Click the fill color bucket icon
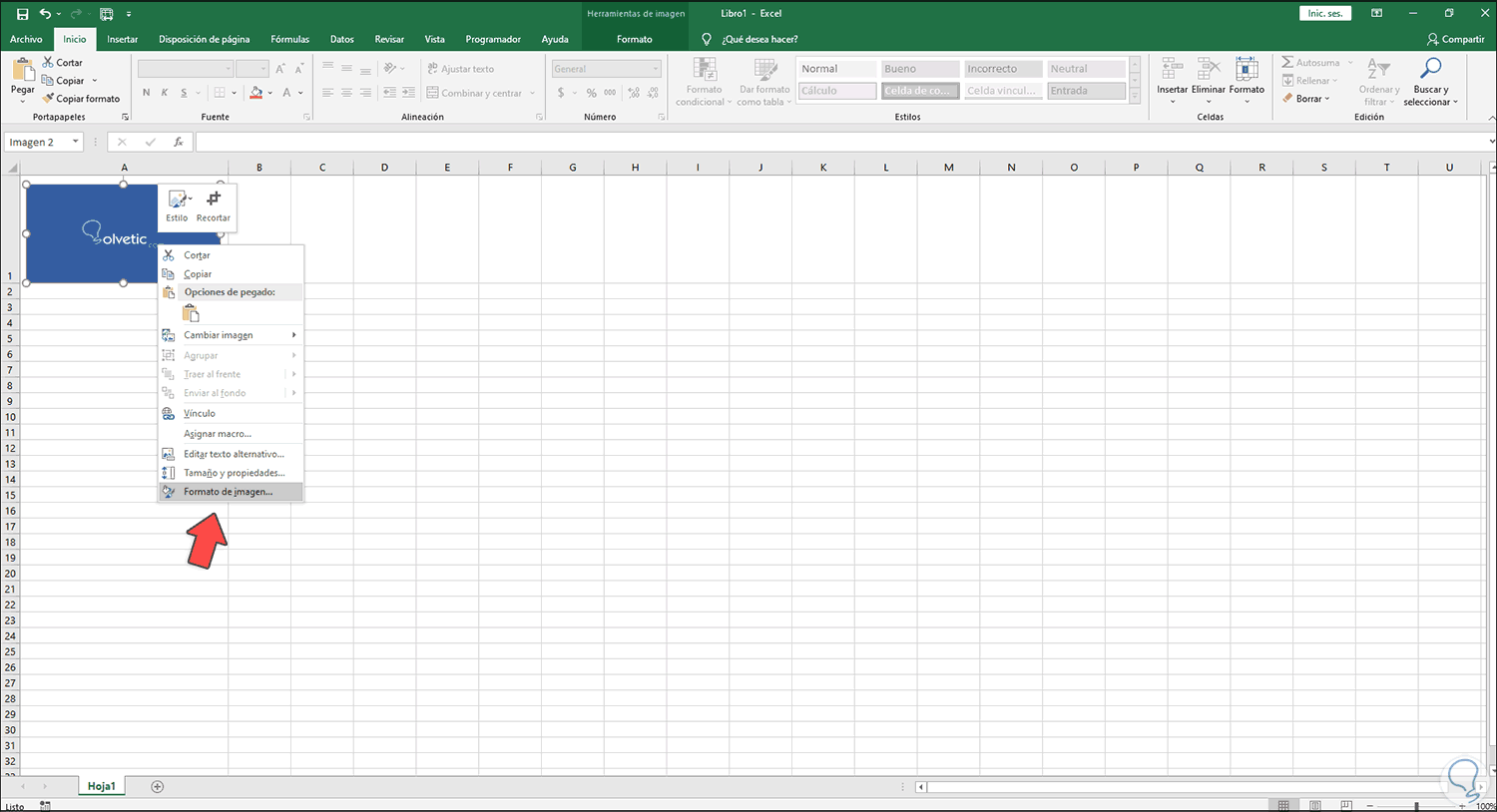This screenshot has height=812, width=1497. [x=255, y=93]
